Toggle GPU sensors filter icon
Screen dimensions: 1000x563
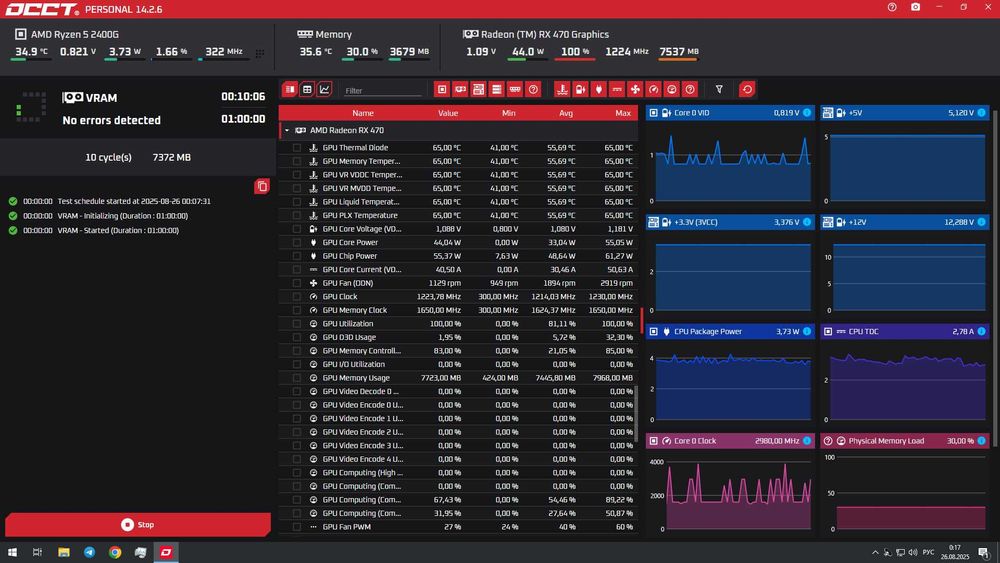[x=460, y=89]
